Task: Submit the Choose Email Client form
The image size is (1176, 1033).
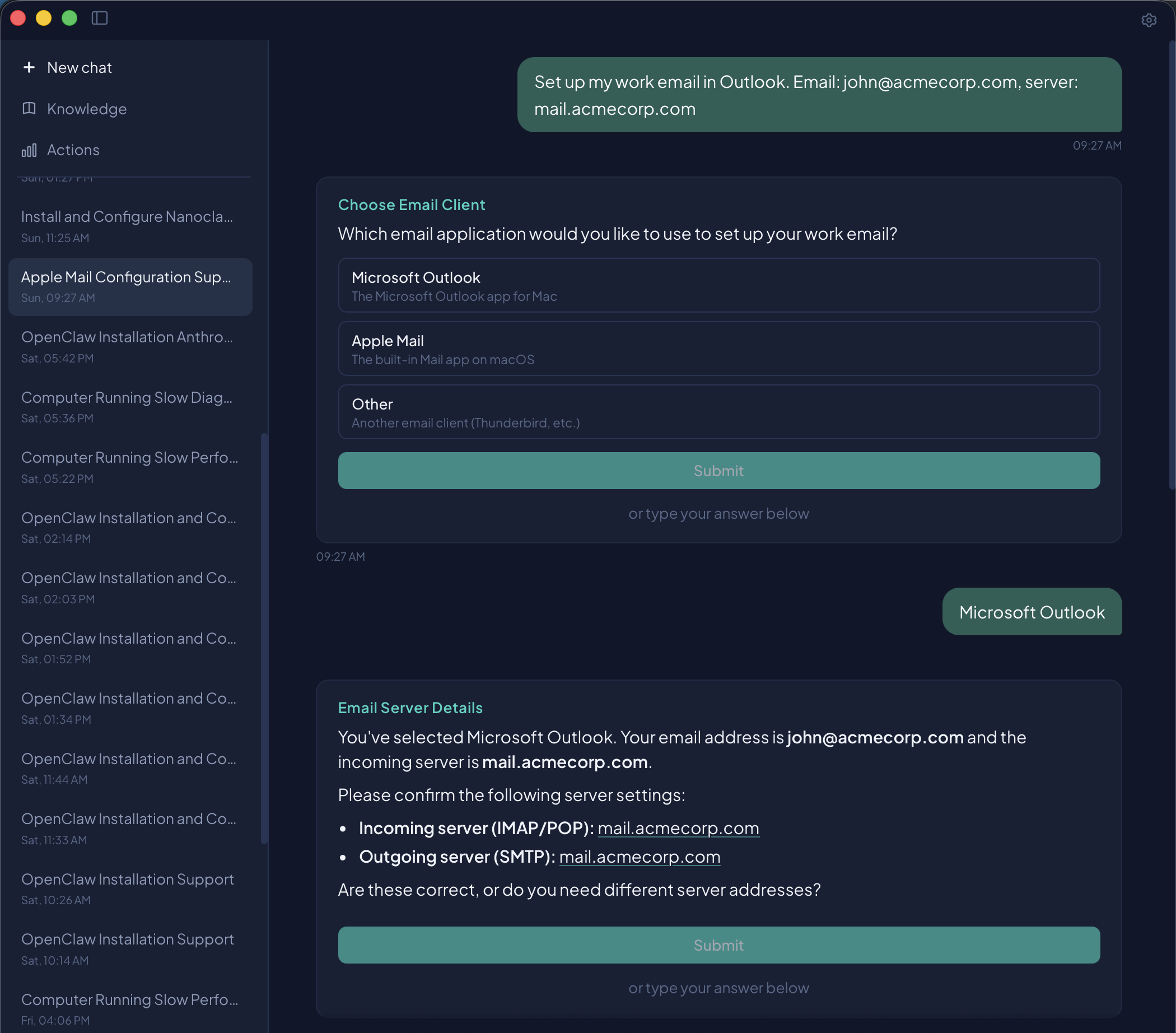Action: point(718,471)
